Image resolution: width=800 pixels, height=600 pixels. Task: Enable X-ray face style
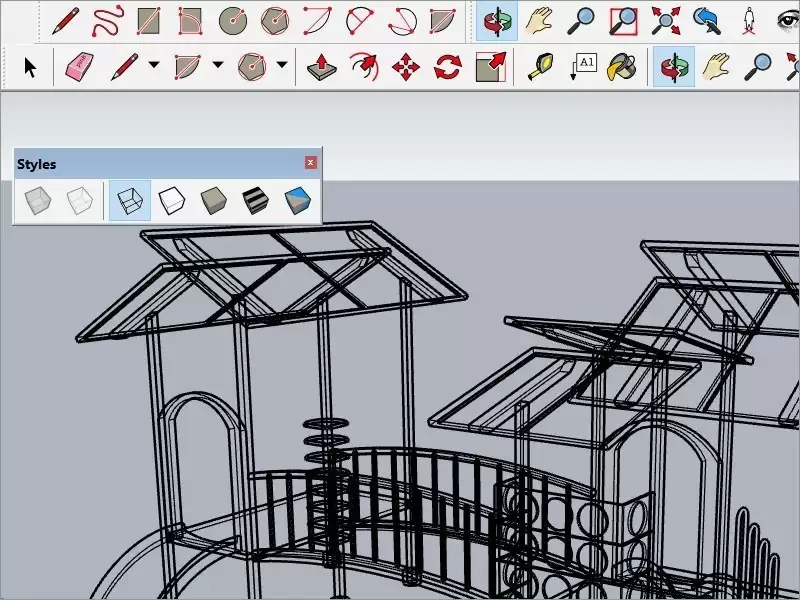coord(38,198)
